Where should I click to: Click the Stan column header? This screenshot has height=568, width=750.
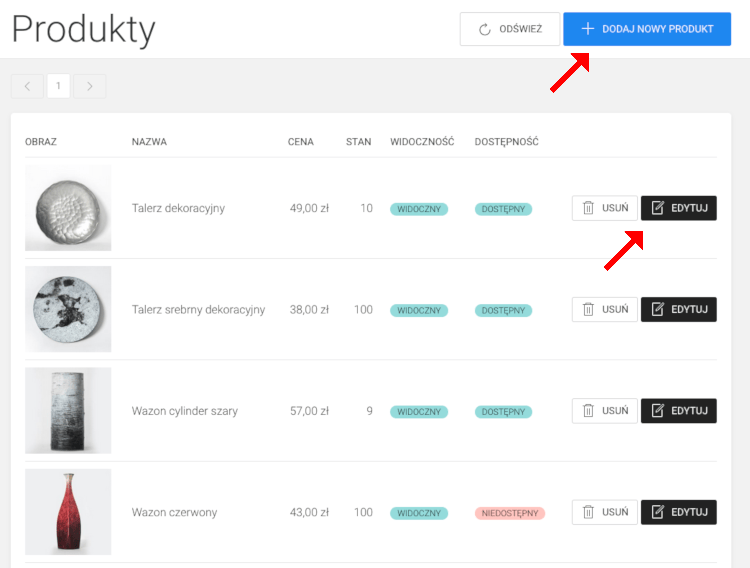tap(359, 142)
